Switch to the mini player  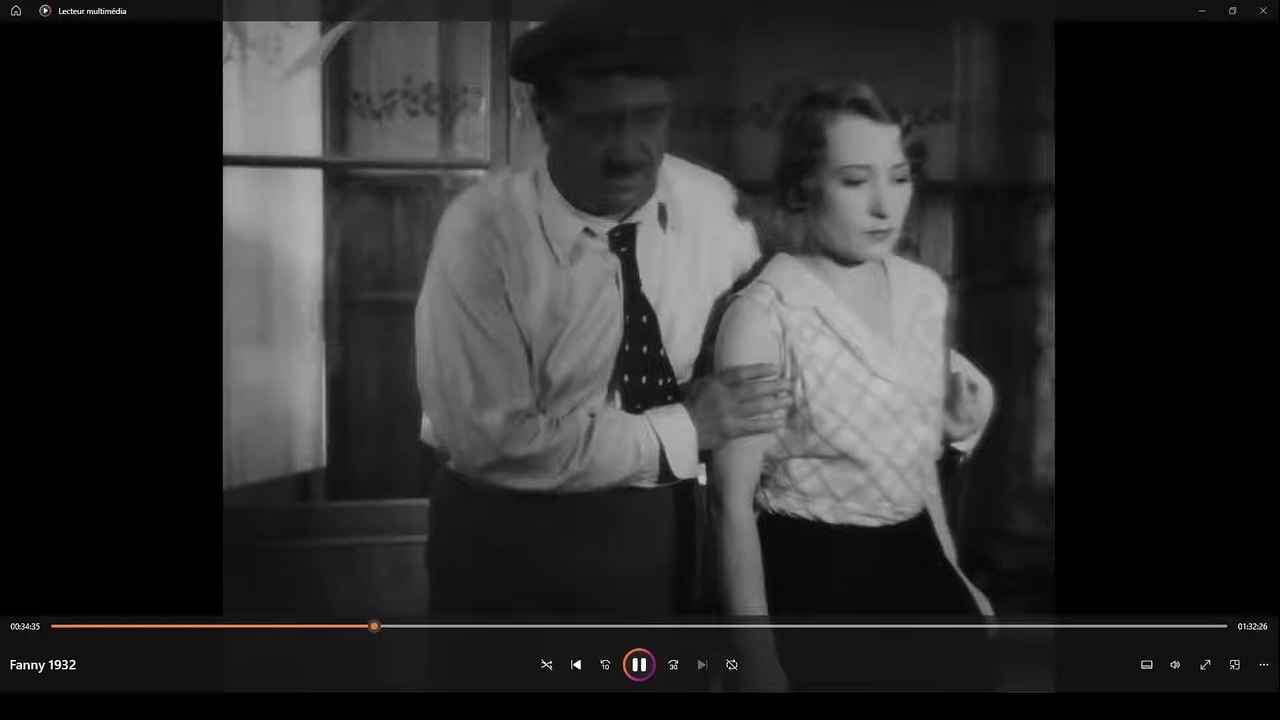[x=1234, y=665]
